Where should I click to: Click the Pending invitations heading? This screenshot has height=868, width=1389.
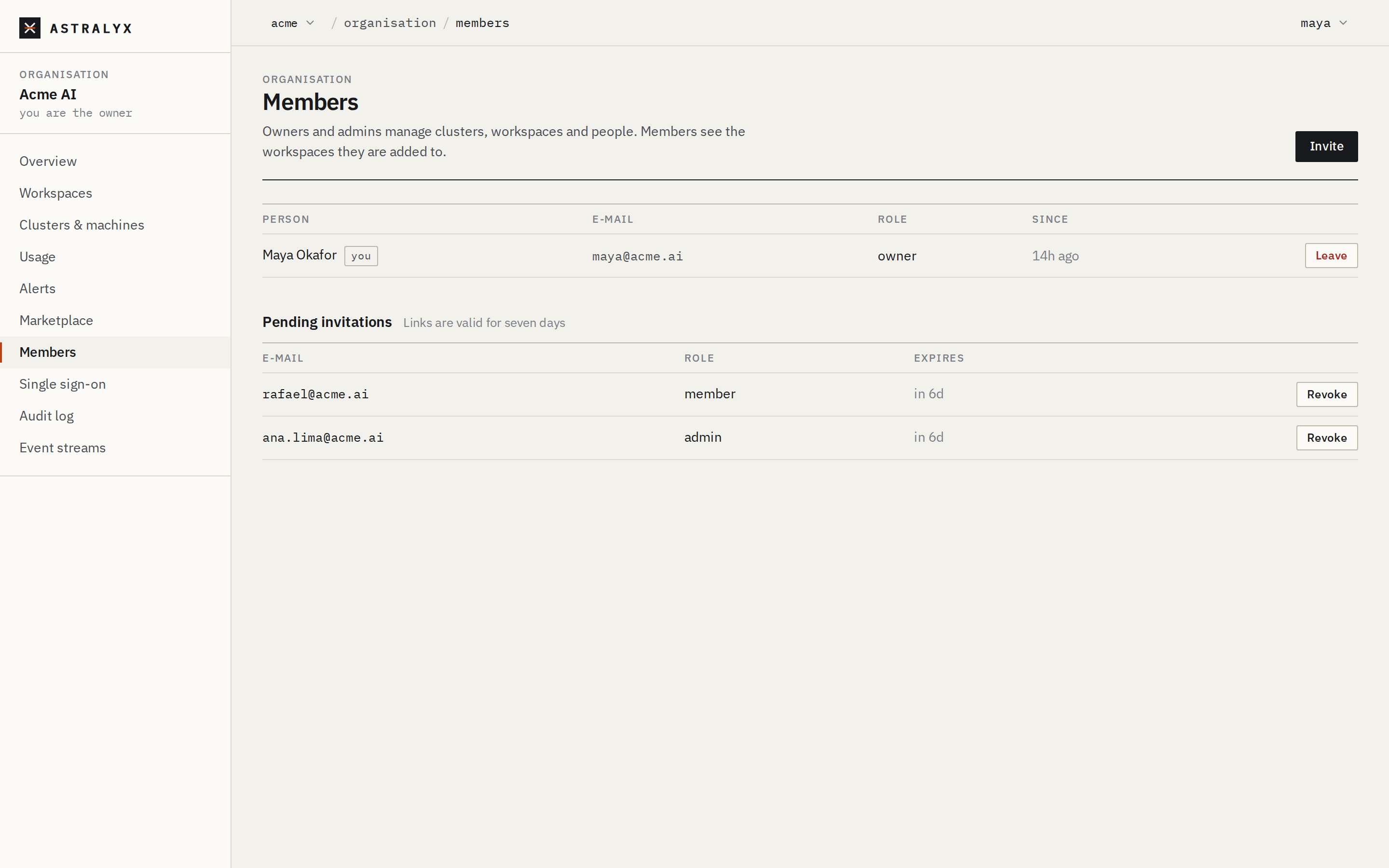tap(327, 322)
